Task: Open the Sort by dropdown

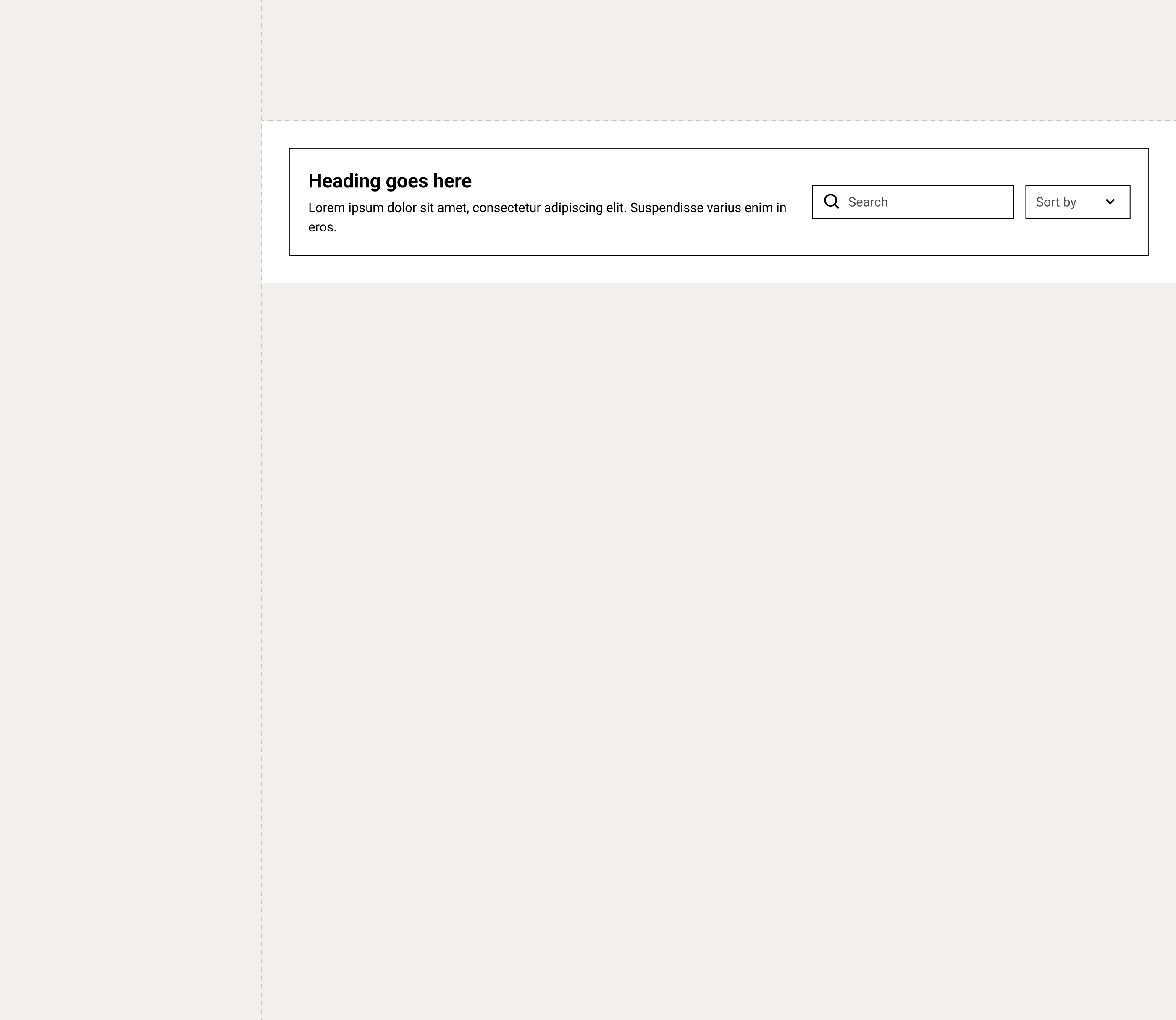Action: pos(1078,202)
